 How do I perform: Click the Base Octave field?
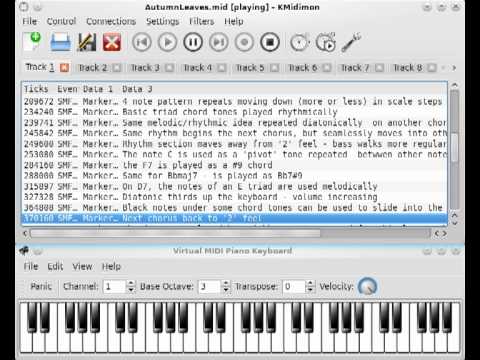click(209, 286)
